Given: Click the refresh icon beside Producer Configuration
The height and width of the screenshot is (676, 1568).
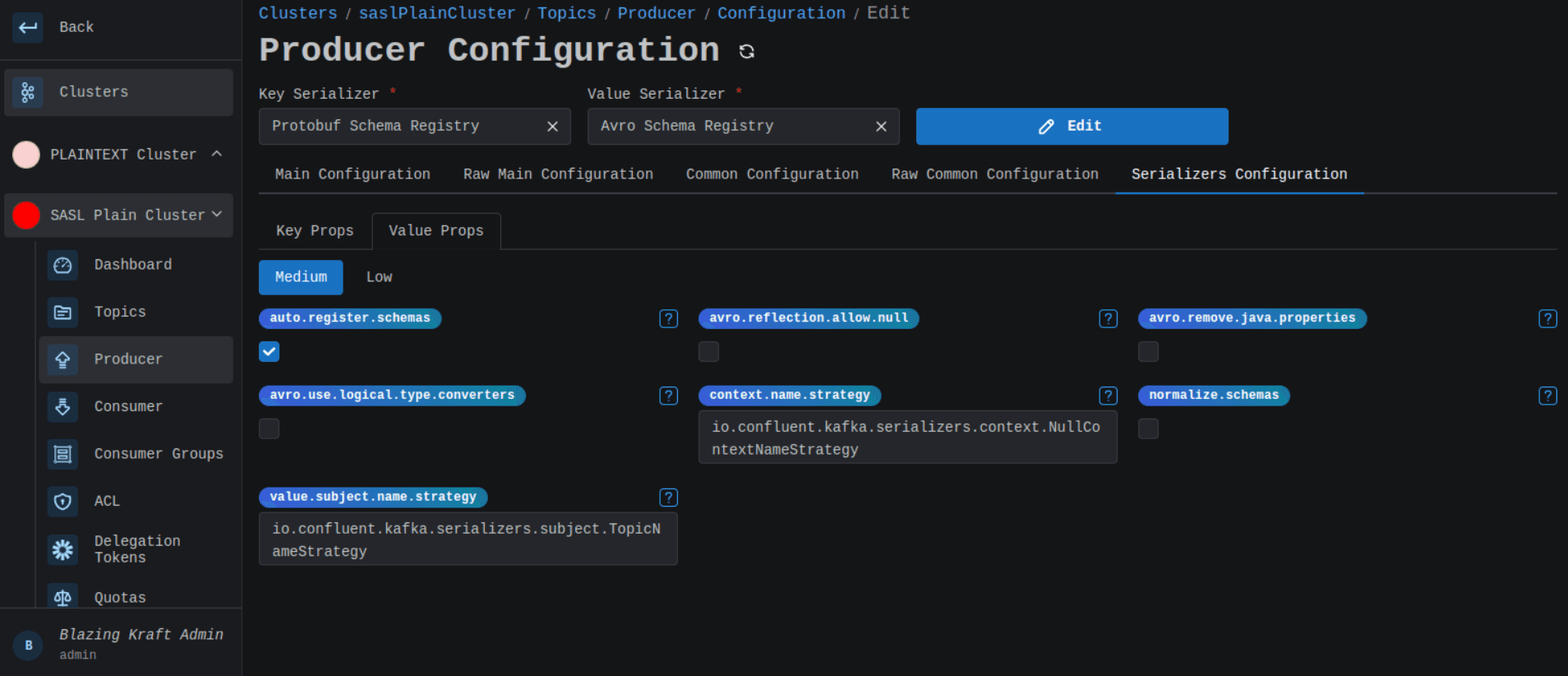Looking at the screenshot, I should 746,51.
